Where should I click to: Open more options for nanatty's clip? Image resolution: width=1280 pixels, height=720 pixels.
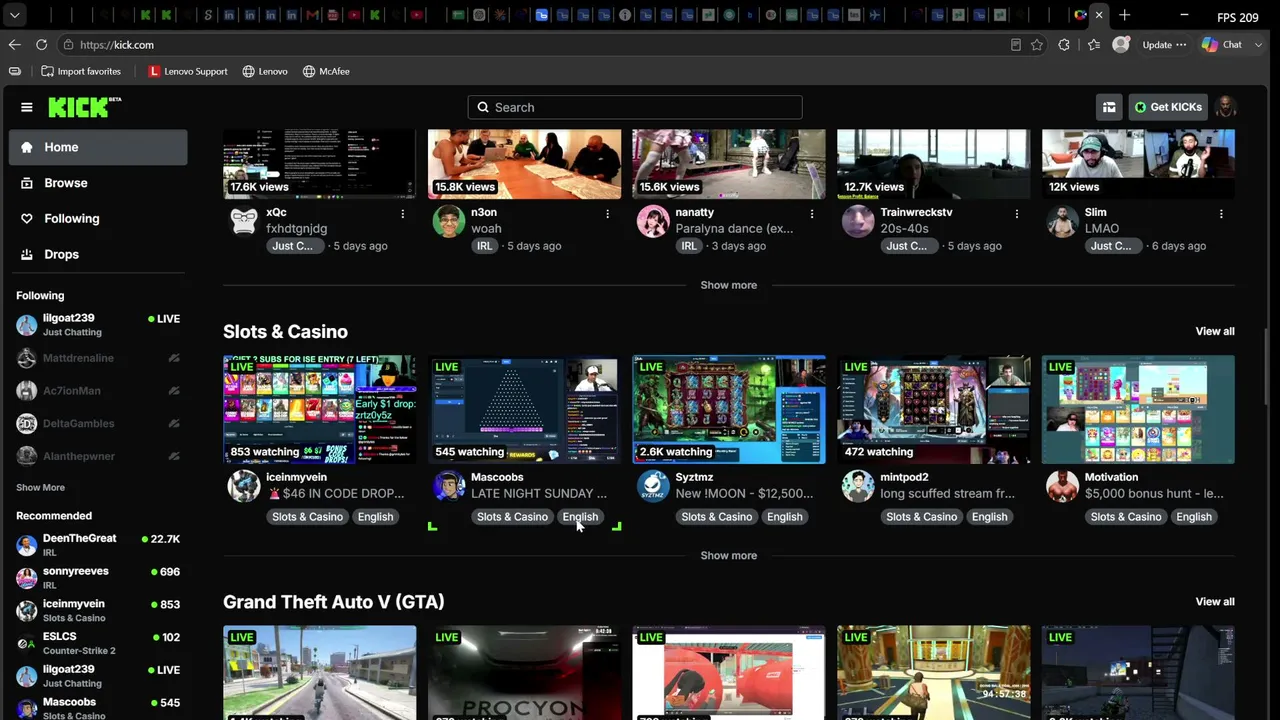(x=812, y=214)
